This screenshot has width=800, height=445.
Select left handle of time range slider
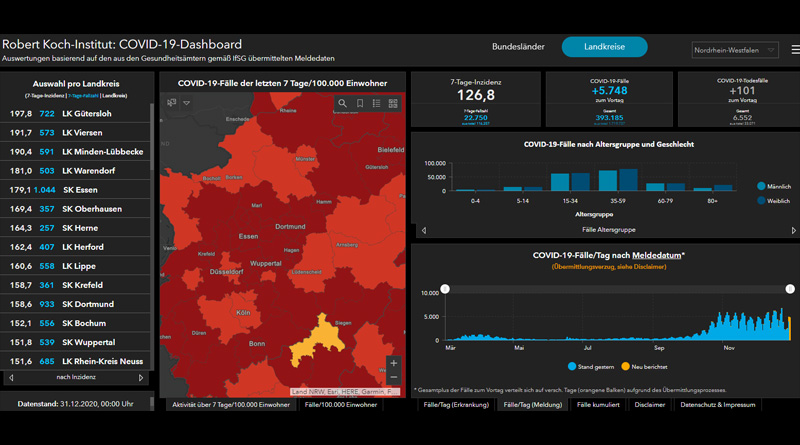click(x=445, y=289)
